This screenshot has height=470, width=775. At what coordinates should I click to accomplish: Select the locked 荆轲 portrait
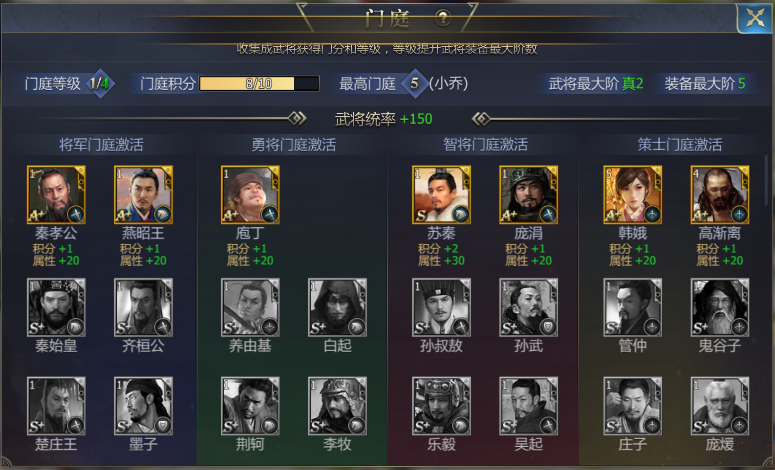pyautogui.click(x=250, y=406)
